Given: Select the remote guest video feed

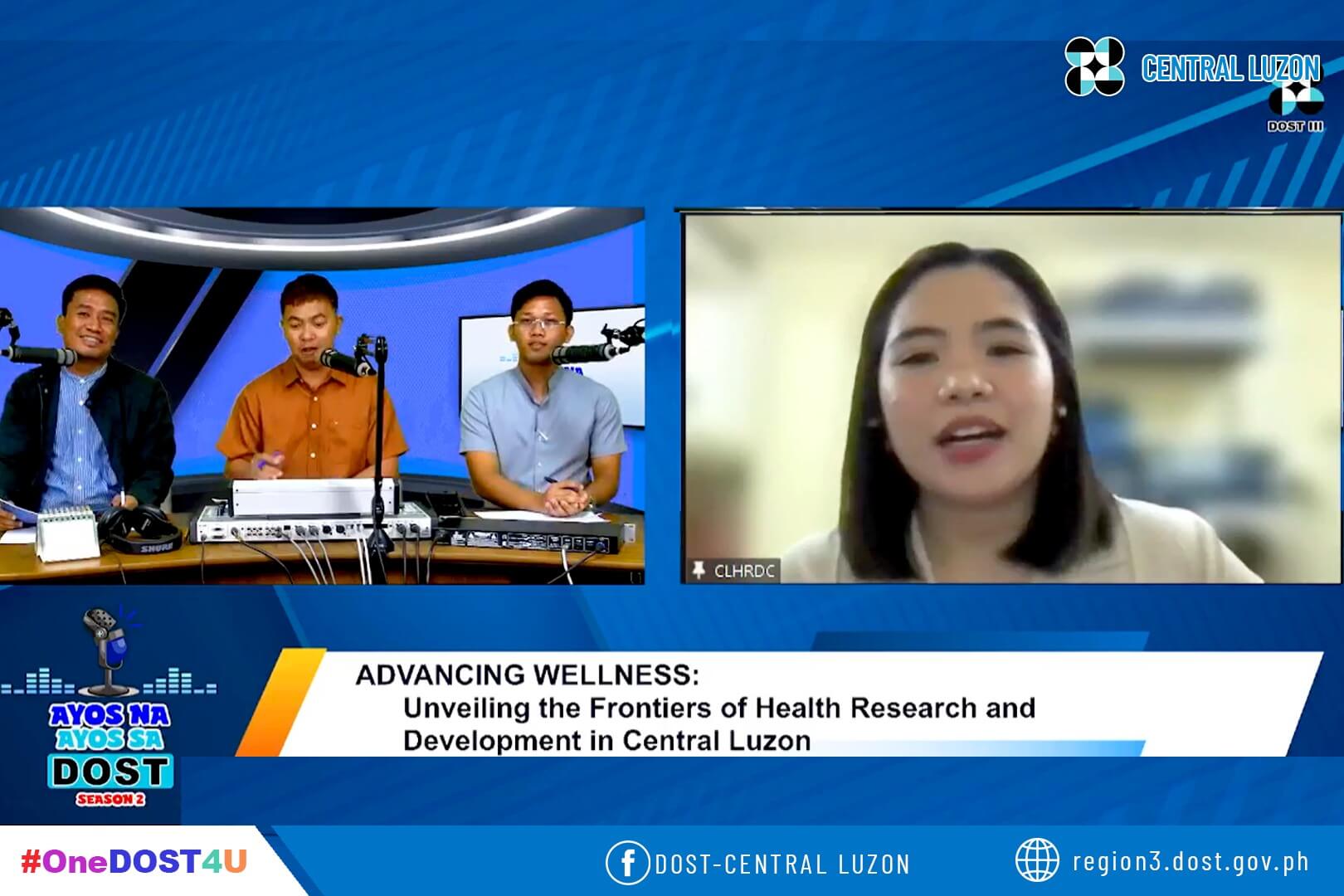Looking at the screenshot, I should point(1011,398).
